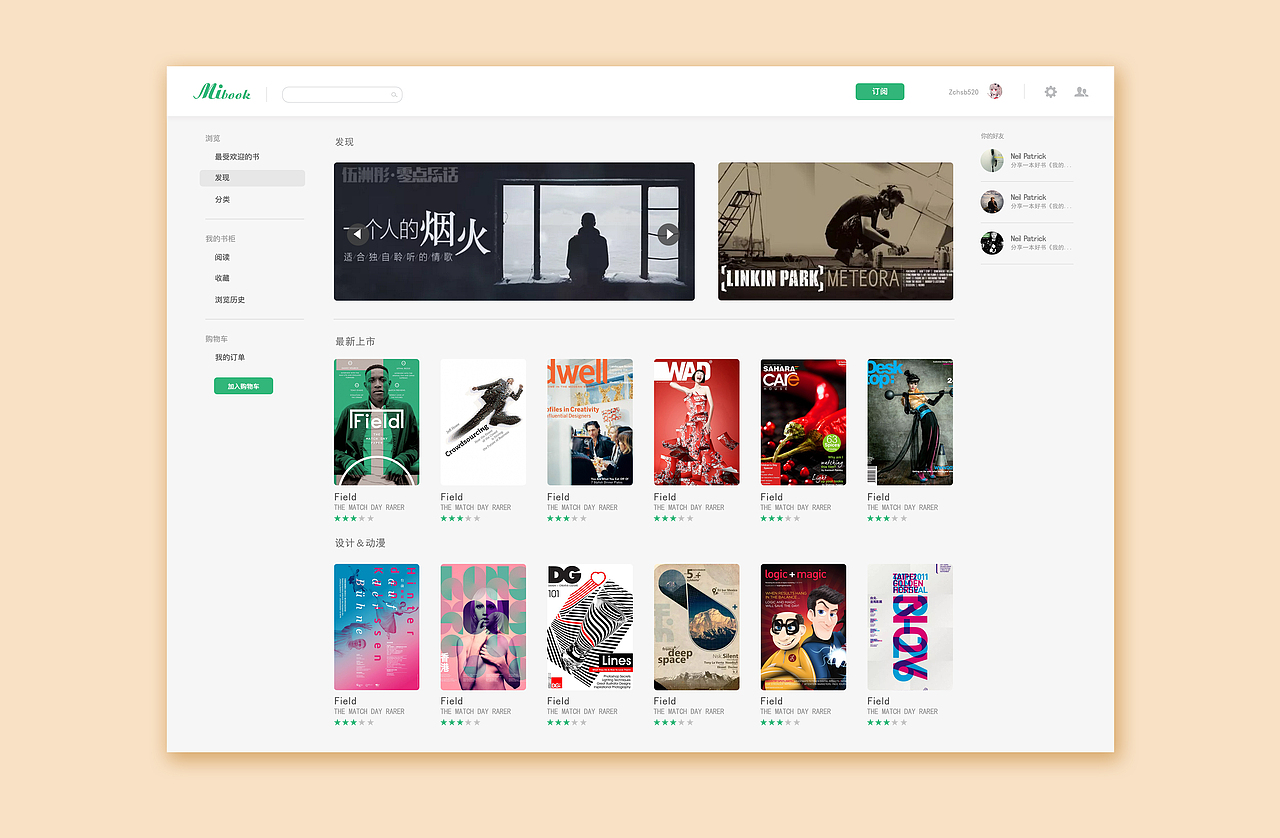Click the green 订阅 subscribe button

pos(880,92)
